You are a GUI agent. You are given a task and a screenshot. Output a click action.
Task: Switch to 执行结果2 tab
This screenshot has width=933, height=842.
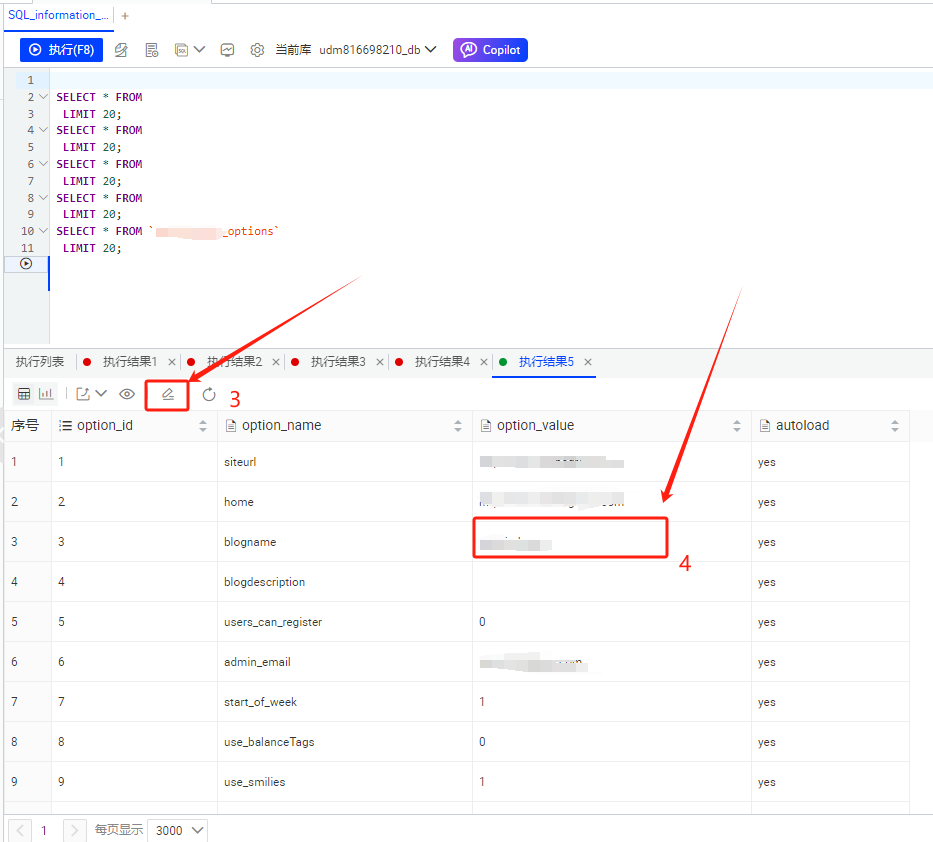click(234, 362)
